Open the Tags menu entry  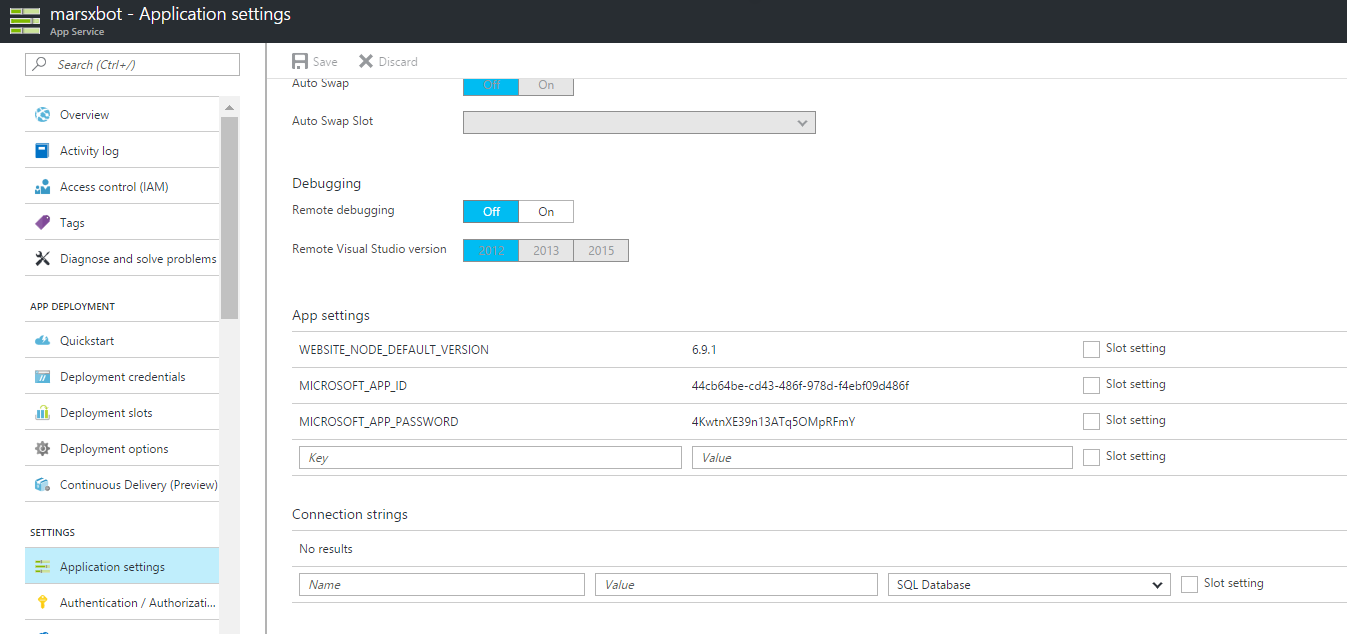pyautogui.click(x=122, y=223)
